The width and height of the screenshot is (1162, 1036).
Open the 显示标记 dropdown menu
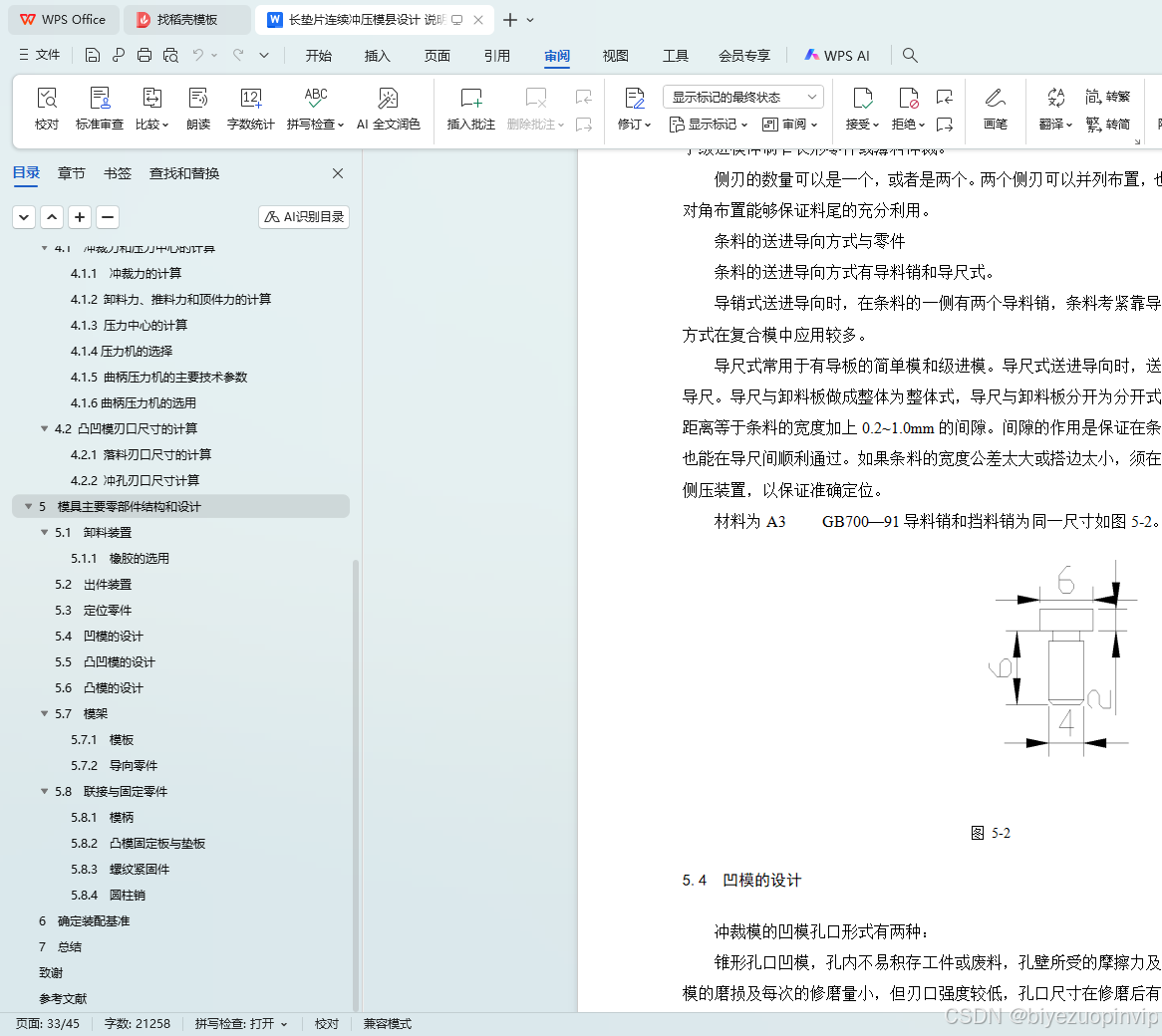709,125
